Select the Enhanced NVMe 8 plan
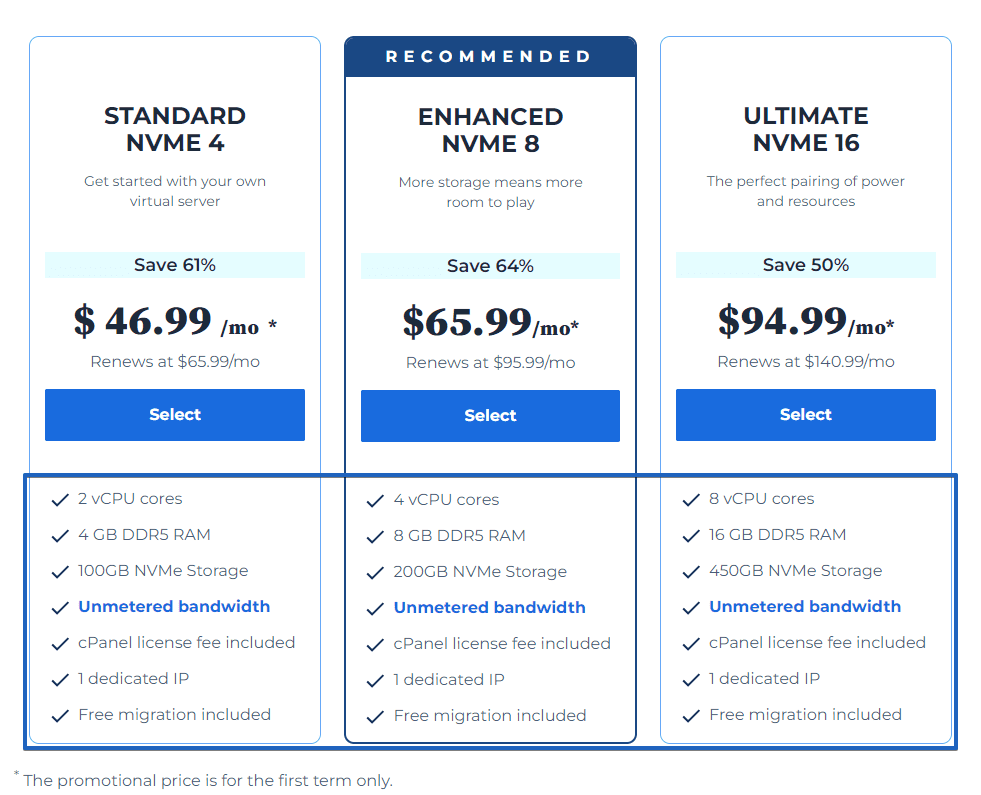 point(490,416)
